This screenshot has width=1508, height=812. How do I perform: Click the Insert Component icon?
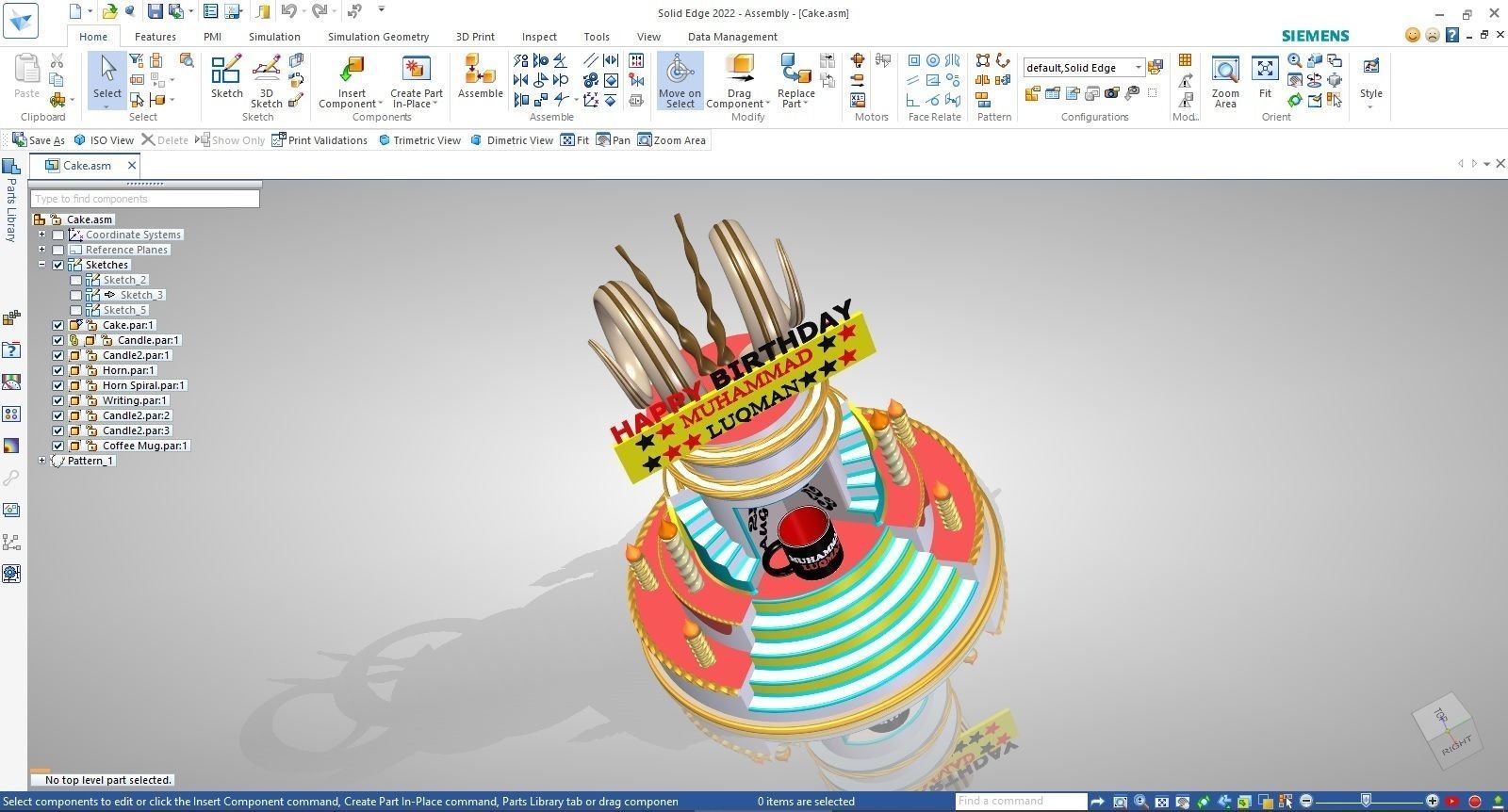point(352,71)
